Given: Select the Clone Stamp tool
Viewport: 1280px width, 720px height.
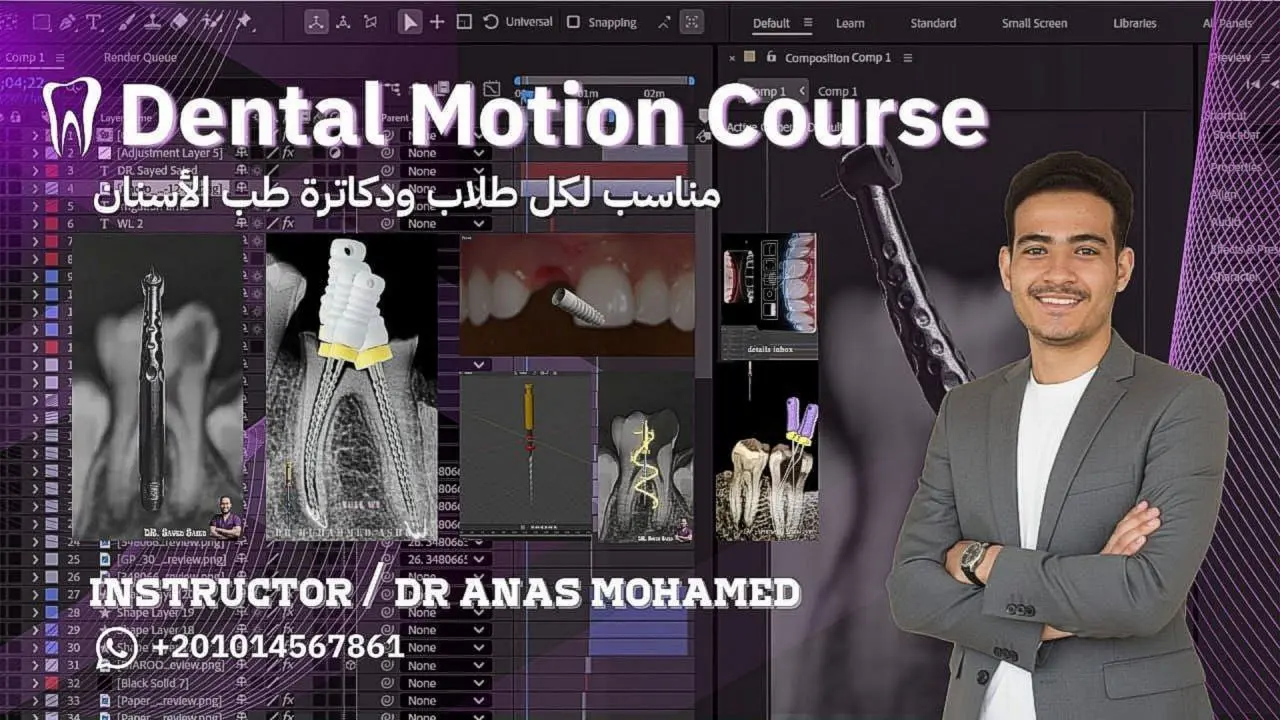Looking at the screenshot, I should (x=153, y=21).
